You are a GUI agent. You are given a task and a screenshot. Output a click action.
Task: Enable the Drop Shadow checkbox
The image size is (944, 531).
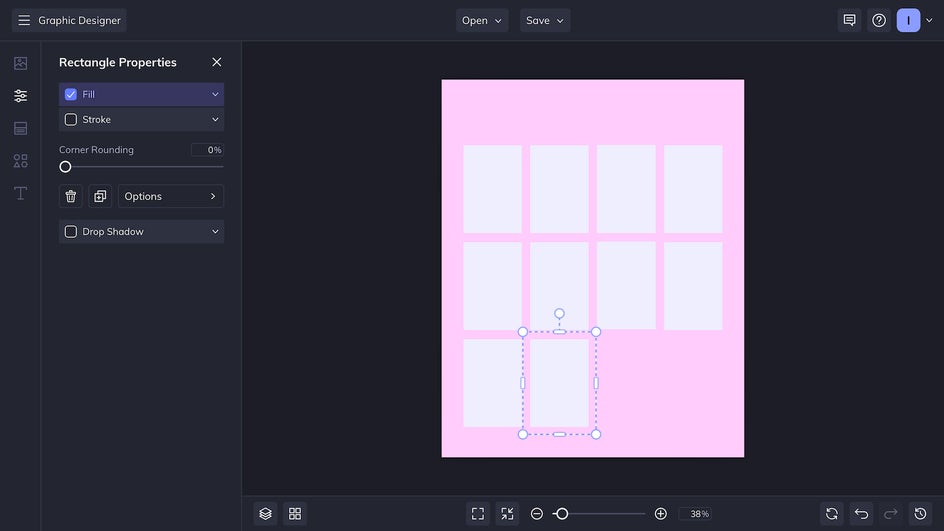[71, 232]
